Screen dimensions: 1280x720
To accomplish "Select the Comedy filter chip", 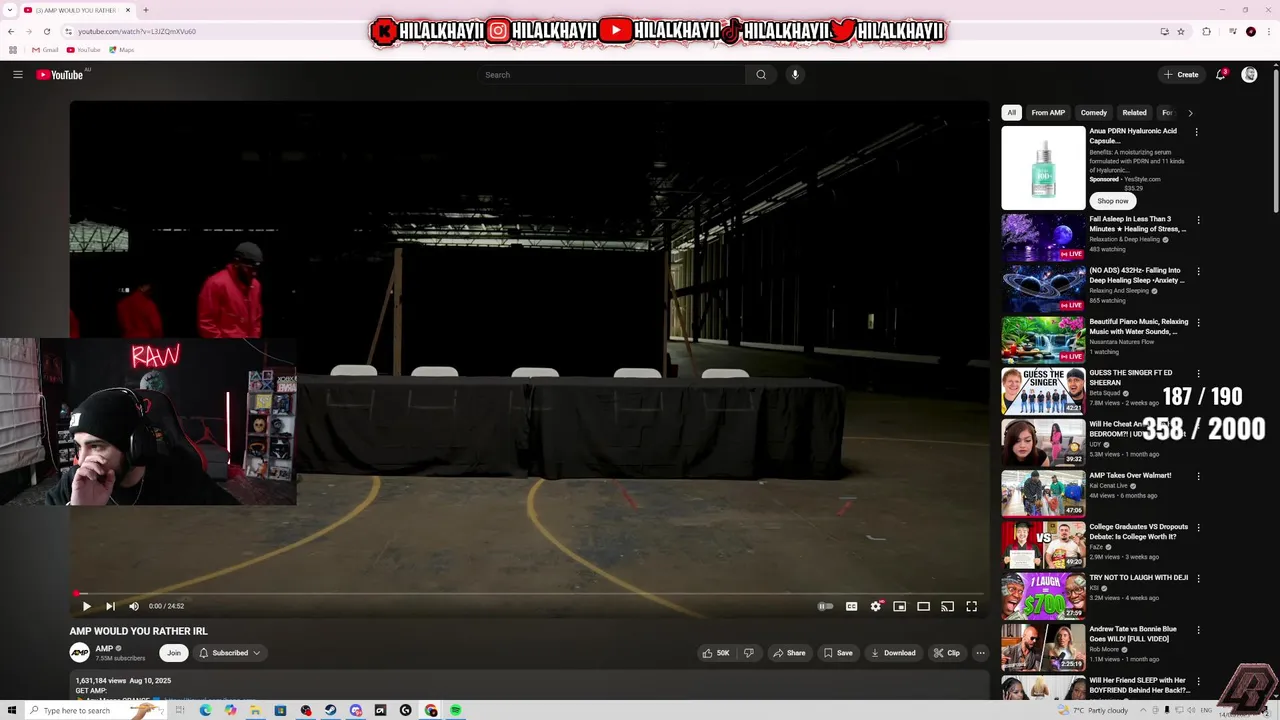I will (x=1094, y=113).
